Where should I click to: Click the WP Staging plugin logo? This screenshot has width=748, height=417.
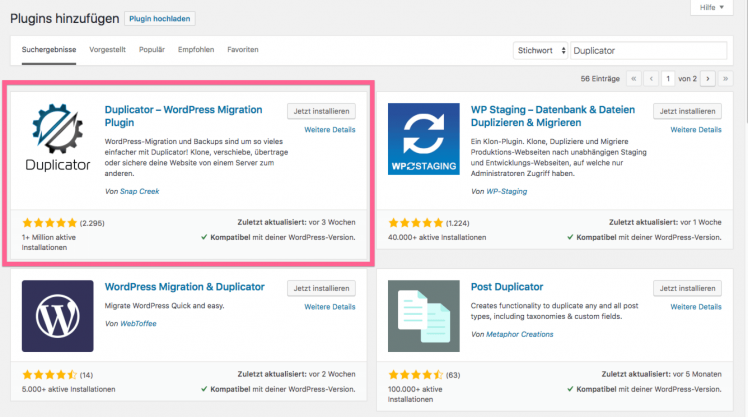[424, 139]
